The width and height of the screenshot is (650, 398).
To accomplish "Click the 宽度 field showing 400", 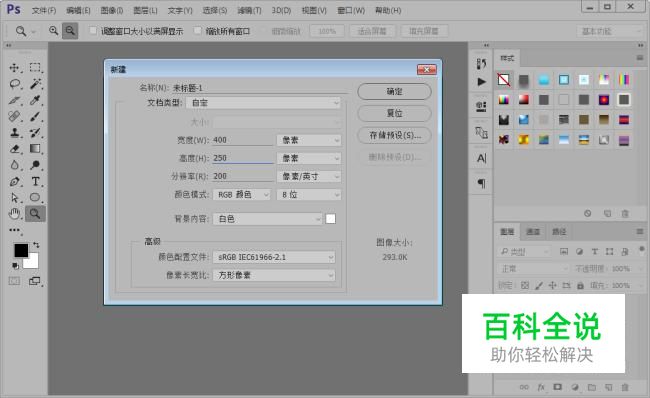I will pos(243,140).
